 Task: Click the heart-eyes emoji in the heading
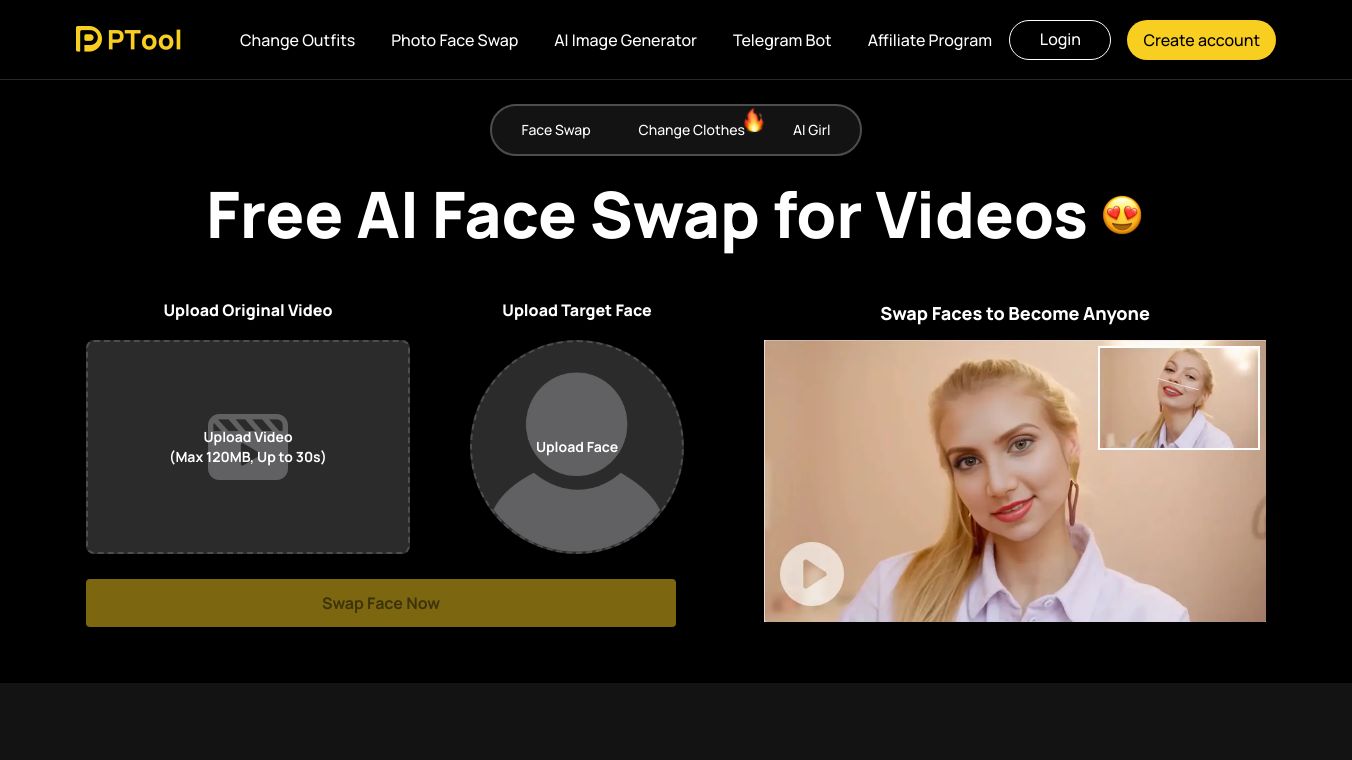point(1122,215)
